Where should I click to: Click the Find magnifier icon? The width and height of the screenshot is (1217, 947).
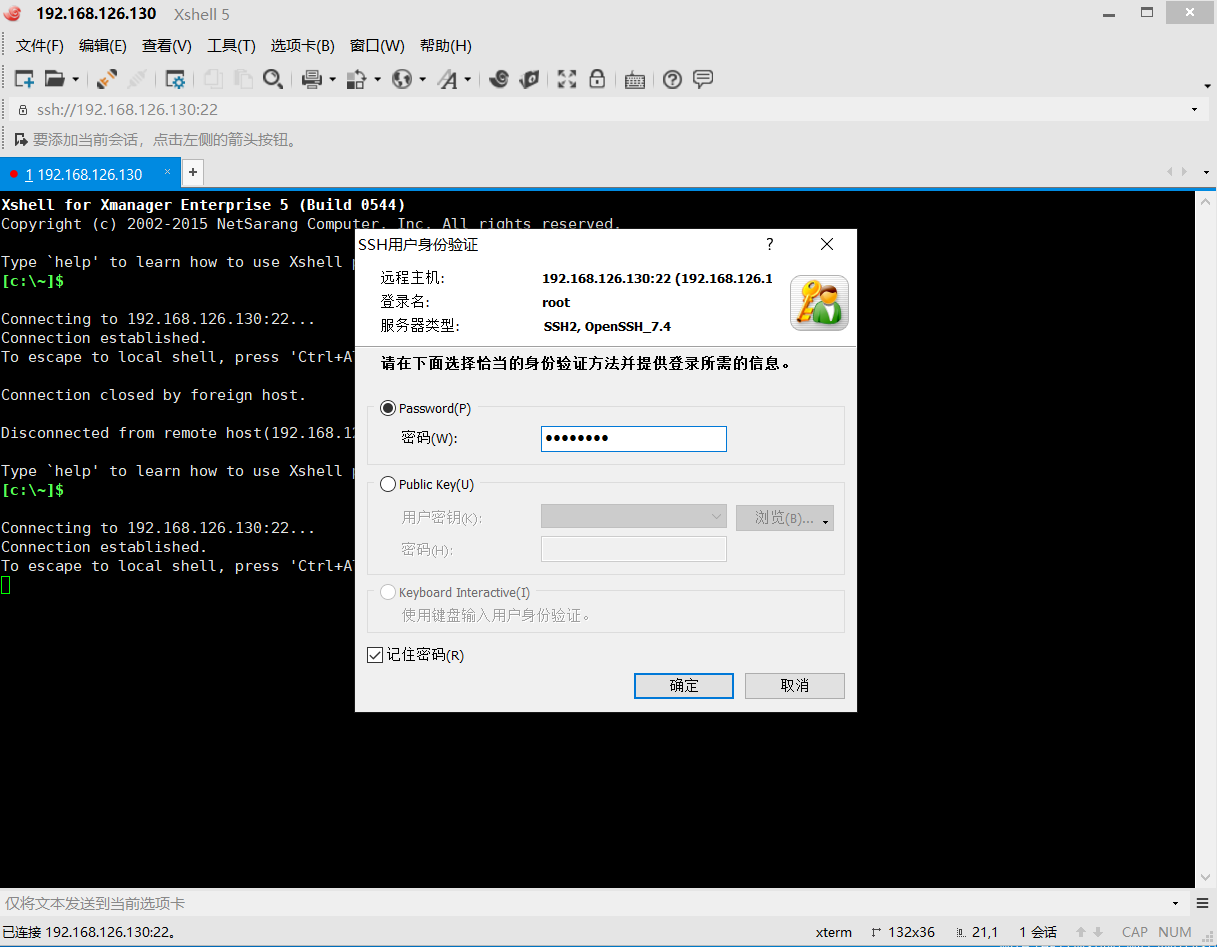[272, 79]
